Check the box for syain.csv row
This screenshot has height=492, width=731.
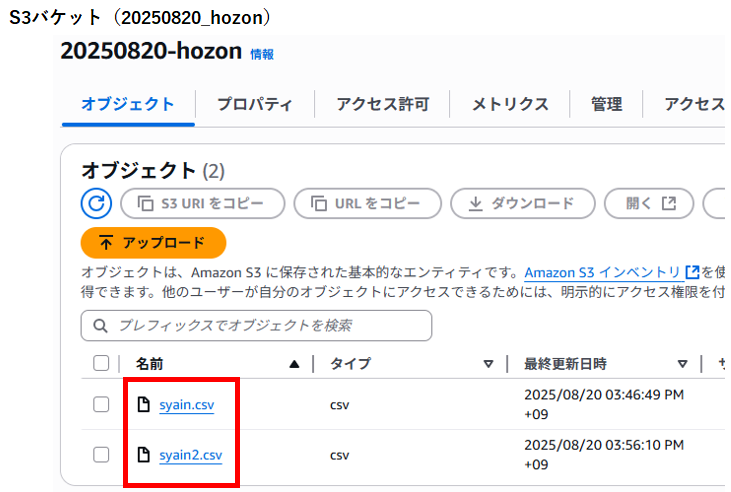[x=101, y=404]
